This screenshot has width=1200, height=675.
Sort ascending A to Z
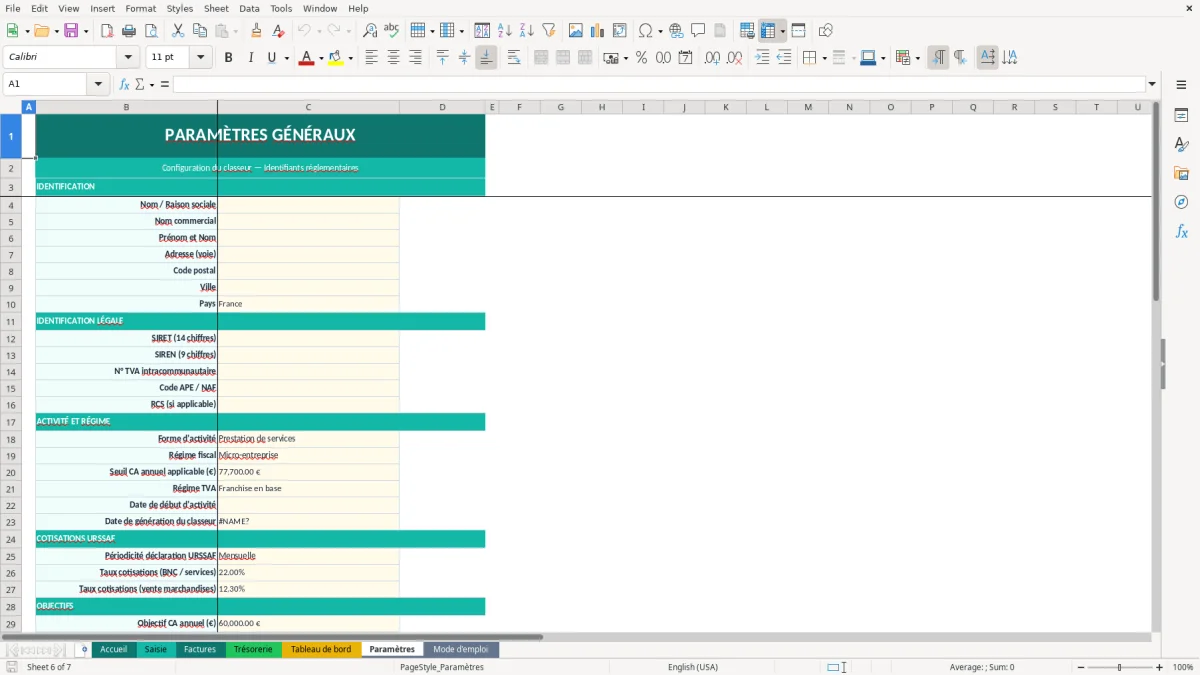505,31
